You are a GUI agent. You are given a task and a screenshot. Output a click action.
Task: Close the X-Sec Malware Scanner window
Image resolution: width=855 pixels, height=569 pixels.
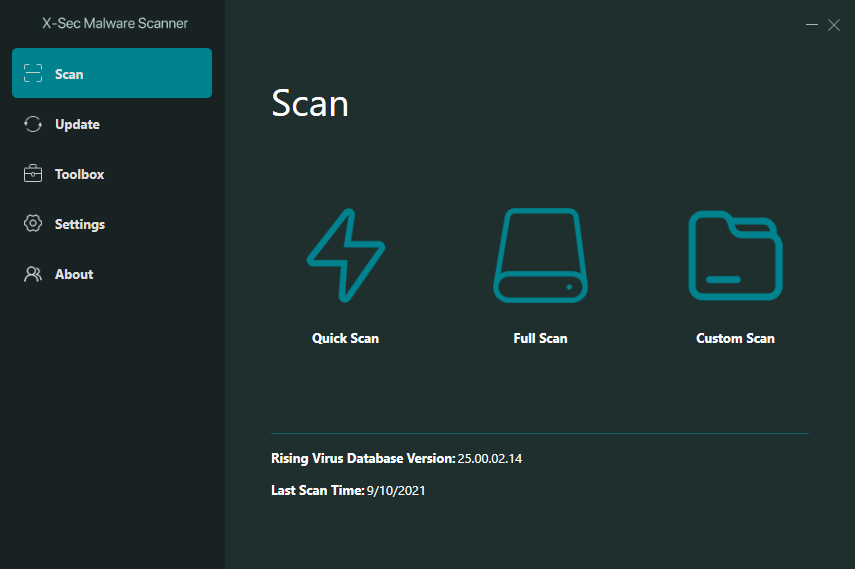[834, 25]
